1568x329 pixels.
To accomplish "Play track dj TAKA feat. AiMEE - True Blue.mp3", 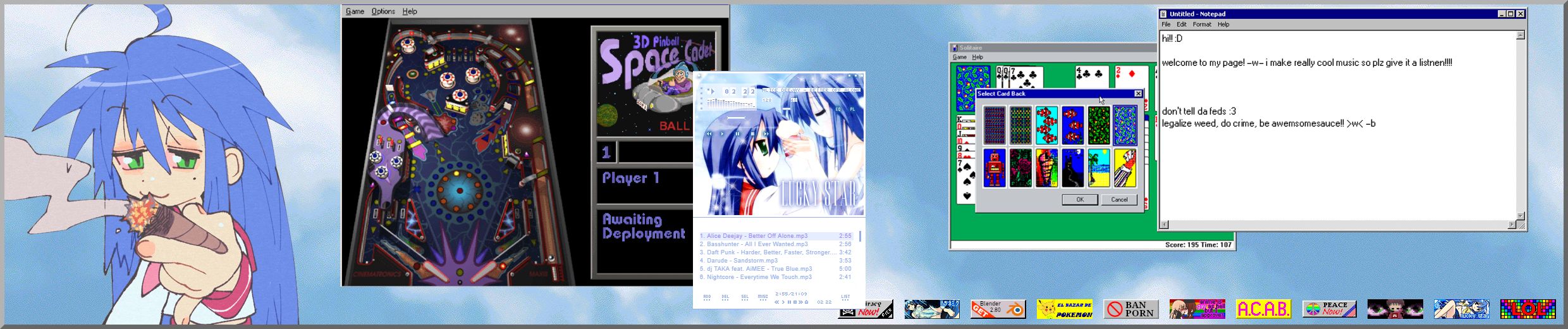I will 775,269.
